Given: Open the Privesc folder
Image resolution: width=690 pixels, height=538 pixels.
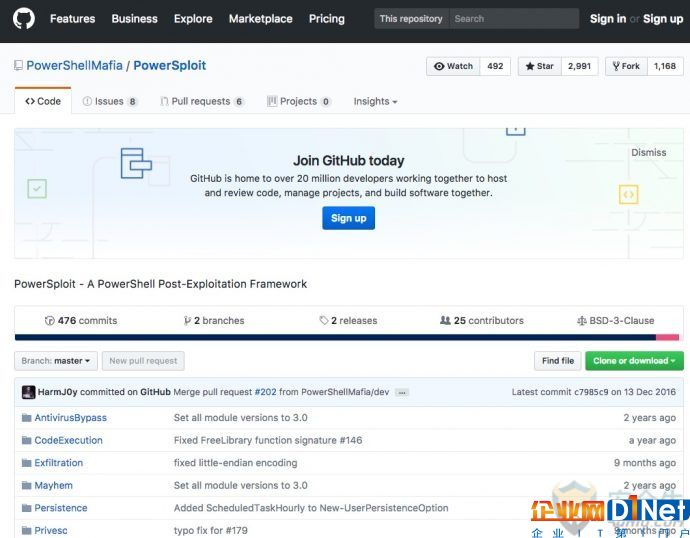Looking at the screenshot, I should [51, 531].
